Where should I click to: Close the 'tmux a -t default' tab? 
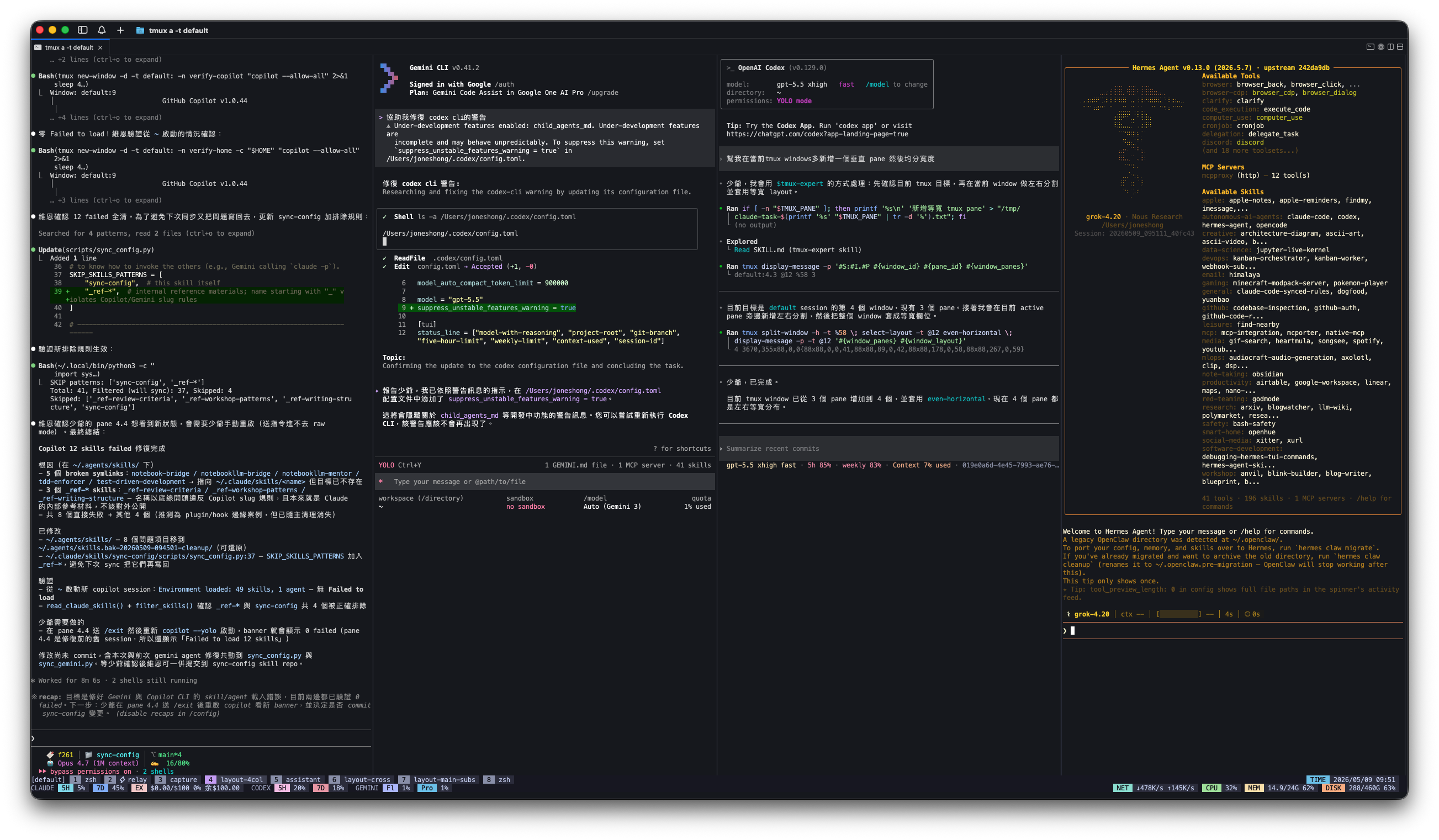100,47
